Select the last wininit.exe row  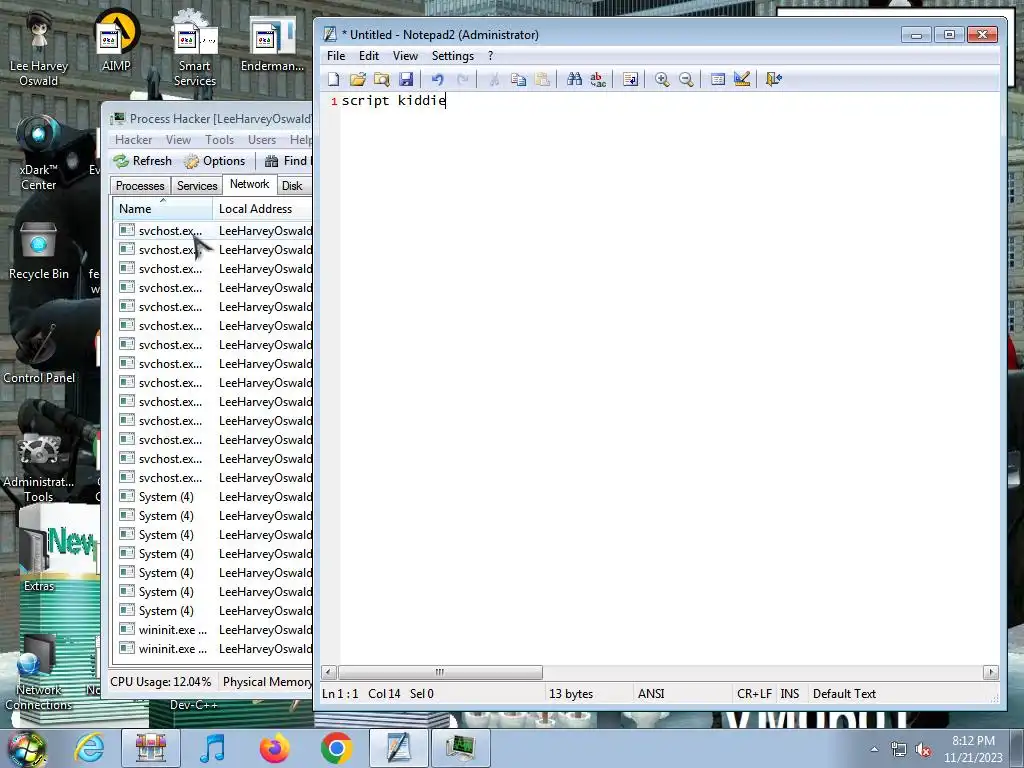pos(214,648)
